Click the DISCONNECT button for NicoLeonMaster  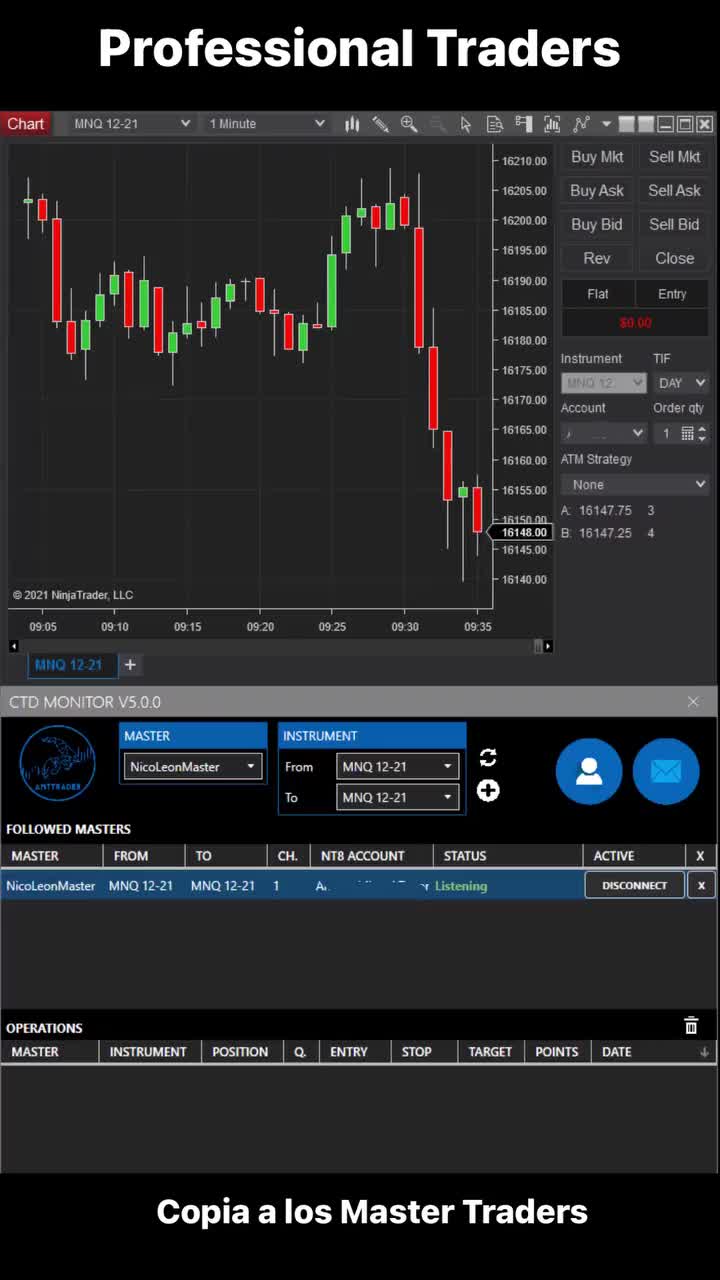click(634, 886)
